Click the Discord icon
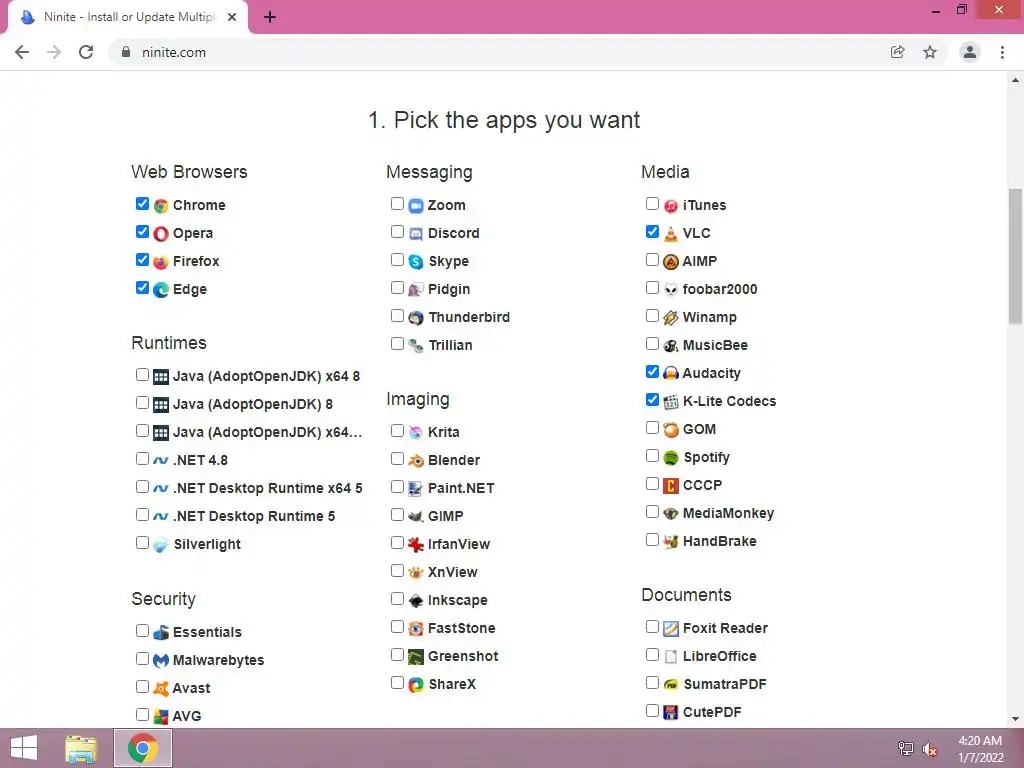 click(x=416, y=234)
